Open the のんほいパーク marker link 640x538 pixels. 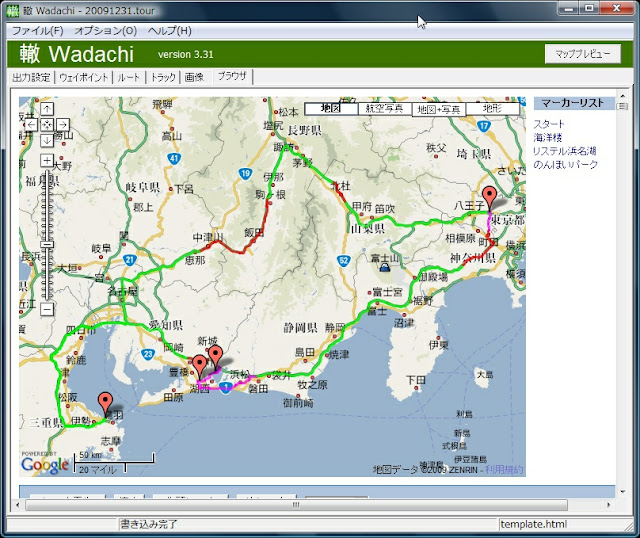(566, 165)
